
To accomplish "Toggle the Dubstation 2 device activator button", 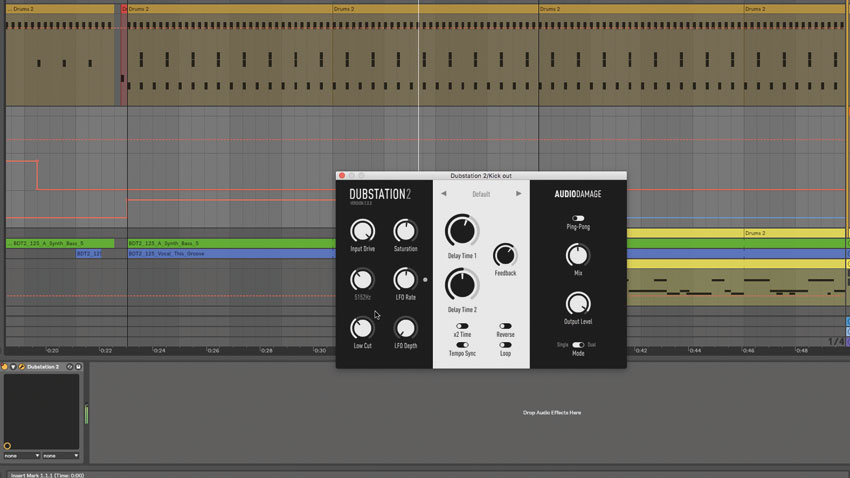I will click(x=4, y=367).
